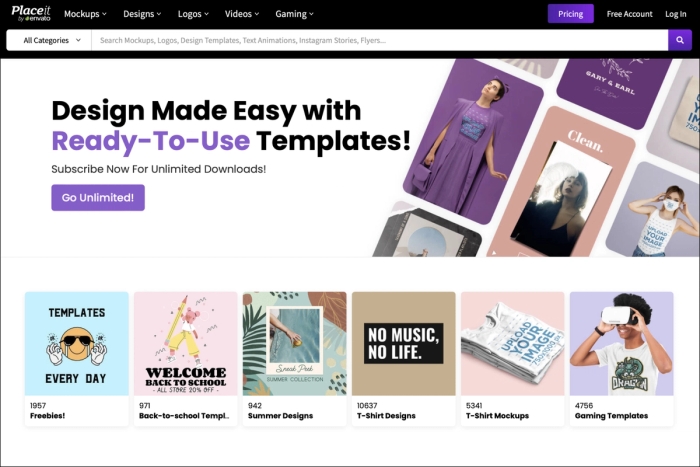Open the Mockups menu dropdown
Screen dimensions: 700x467
click(x=85, y=14)
